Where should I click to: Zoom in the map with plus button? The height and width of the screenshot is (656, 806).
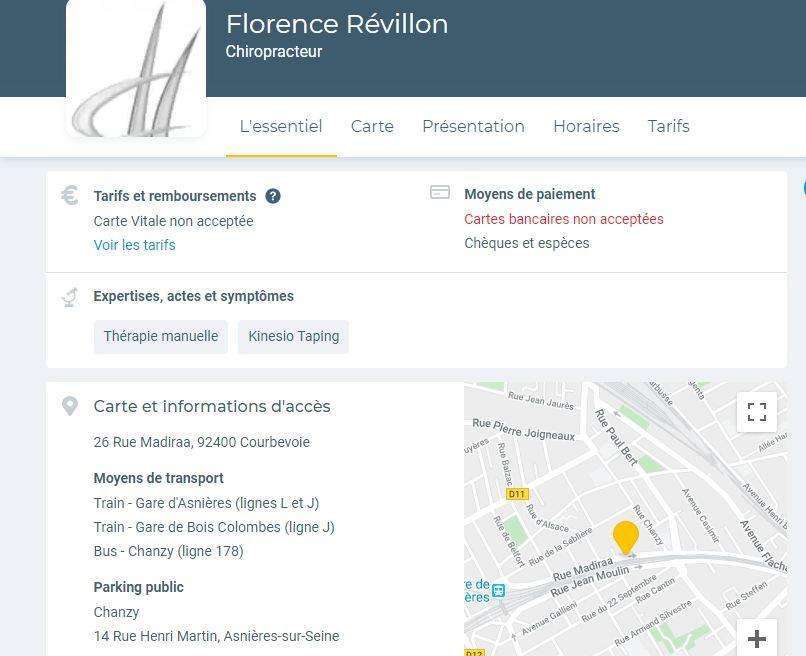coord(757,639)
